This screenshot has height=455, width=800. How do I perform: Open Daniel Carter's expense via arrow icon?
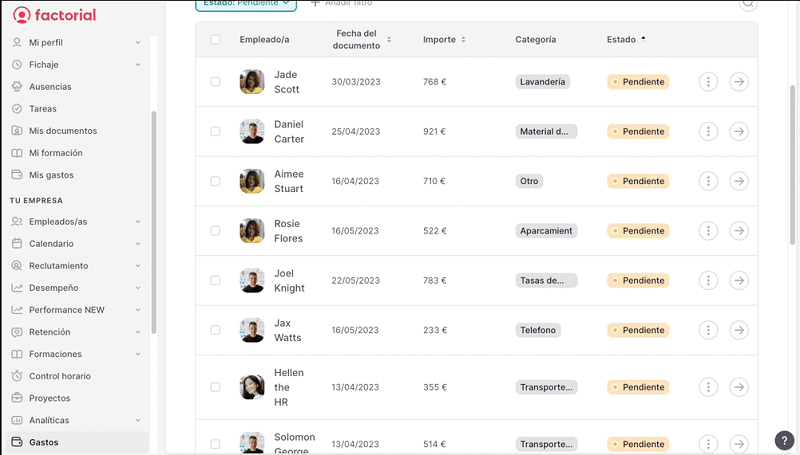click(x=739, y=131)
